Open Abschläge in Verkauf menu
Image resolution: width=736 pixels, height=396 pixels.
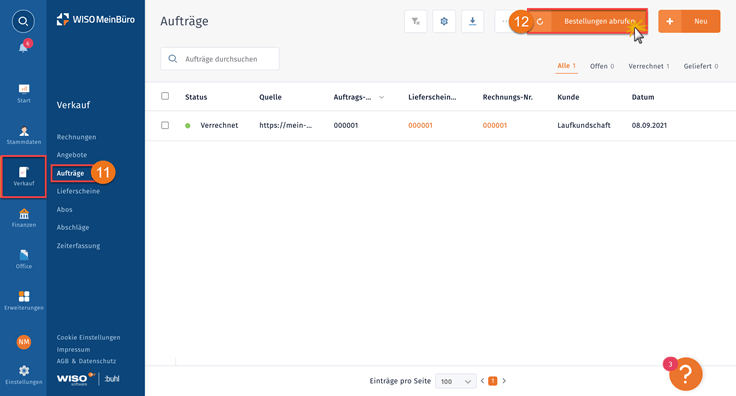pos(73,228)
